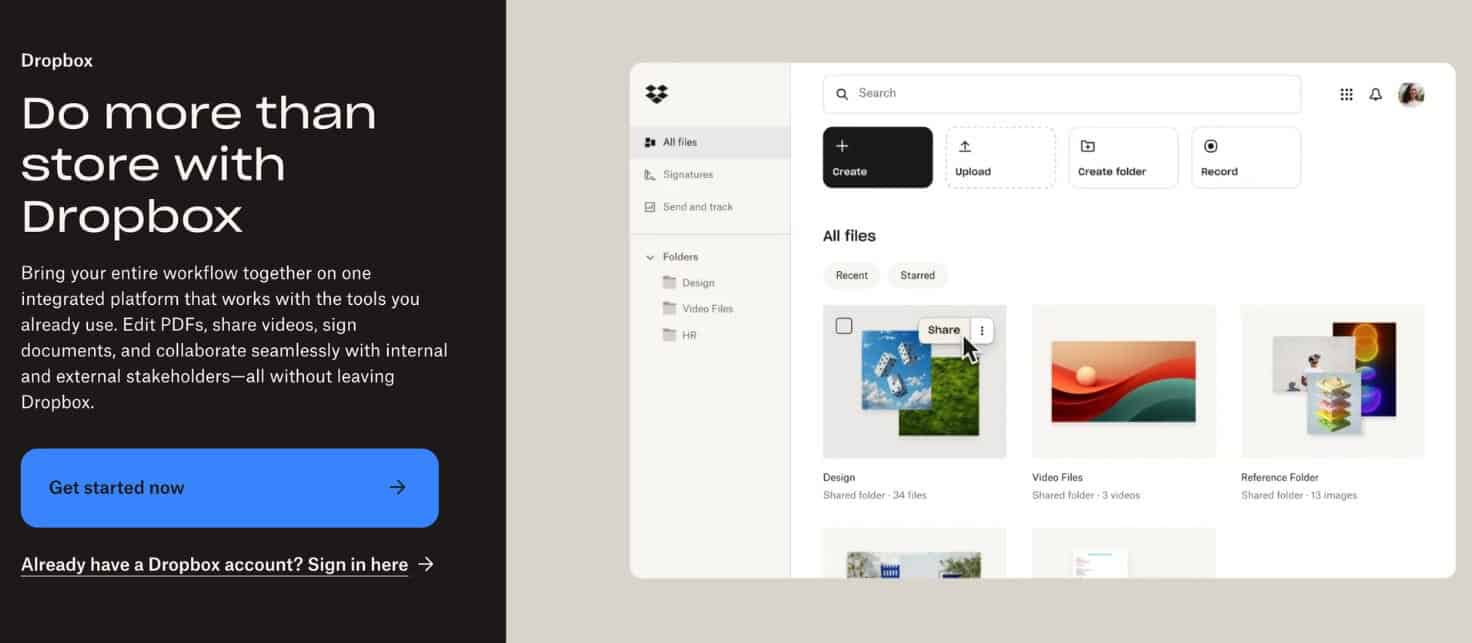This screenshot has height=643, width=1472.
Task: Open the account menu via the profile avatar
Action: coord(1412,94)
